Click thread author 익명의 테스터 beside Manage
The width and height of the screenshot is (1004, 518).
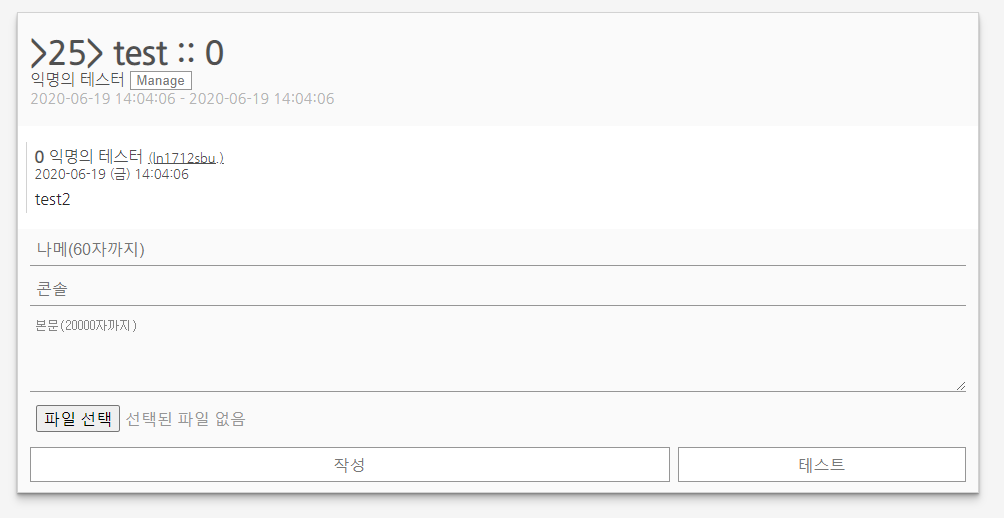pos(77,80)
